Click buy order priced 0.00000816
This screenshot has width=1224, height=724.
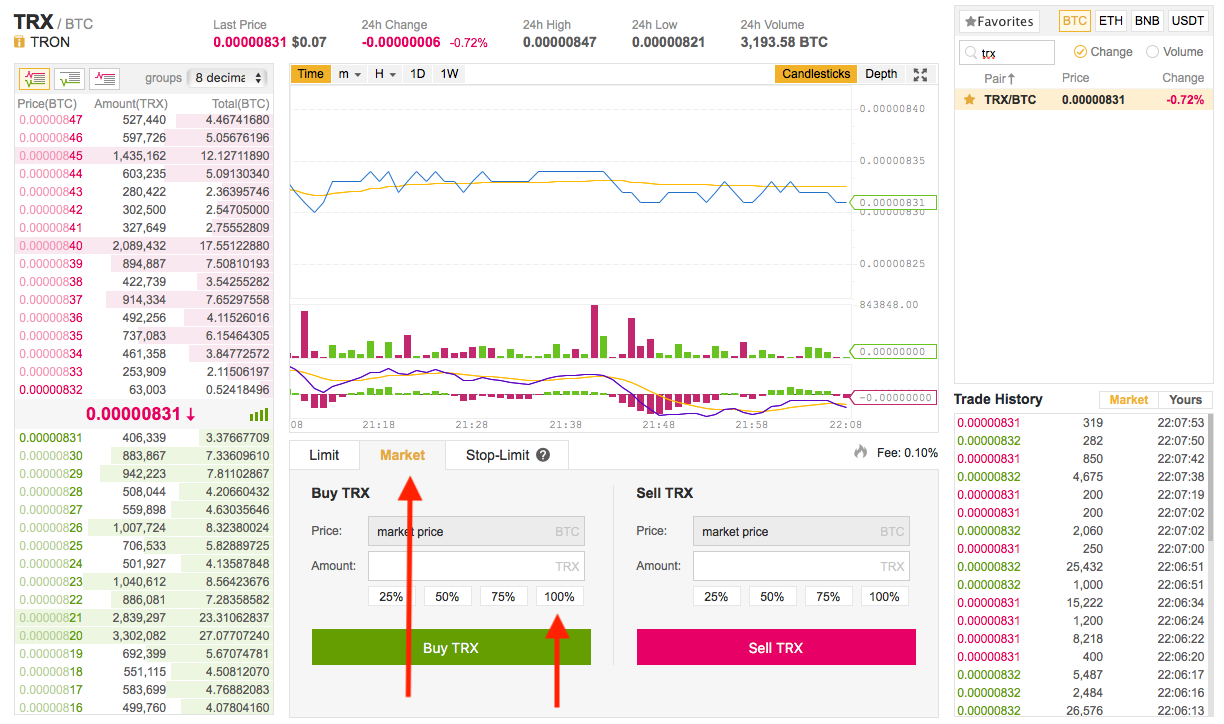pyautogui.click(x=144, y=708)
